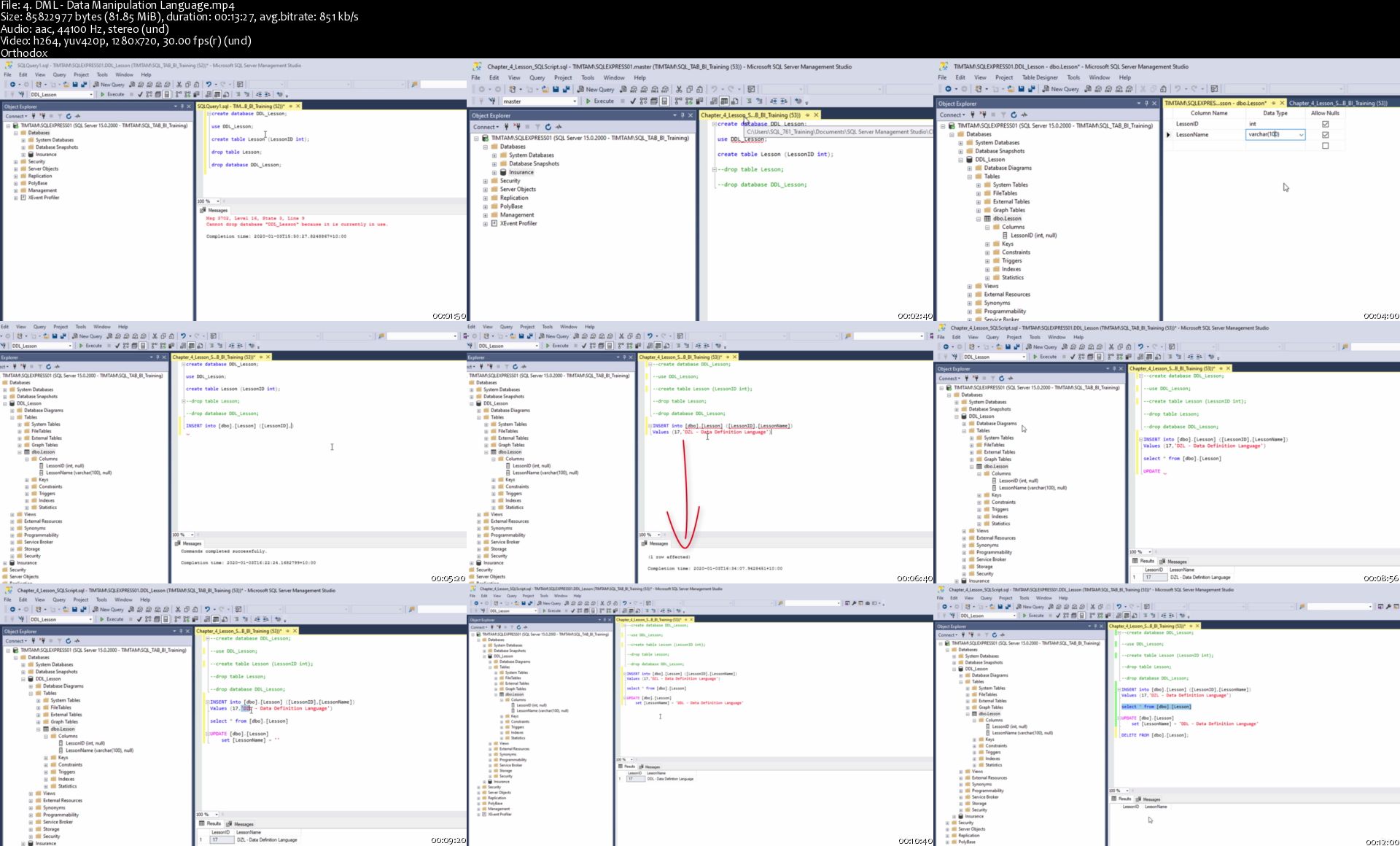Screen dimensions: 1400x846
Task: Switch to the Results tab in the 00:09:20 frame
Action: pos(210,824)
